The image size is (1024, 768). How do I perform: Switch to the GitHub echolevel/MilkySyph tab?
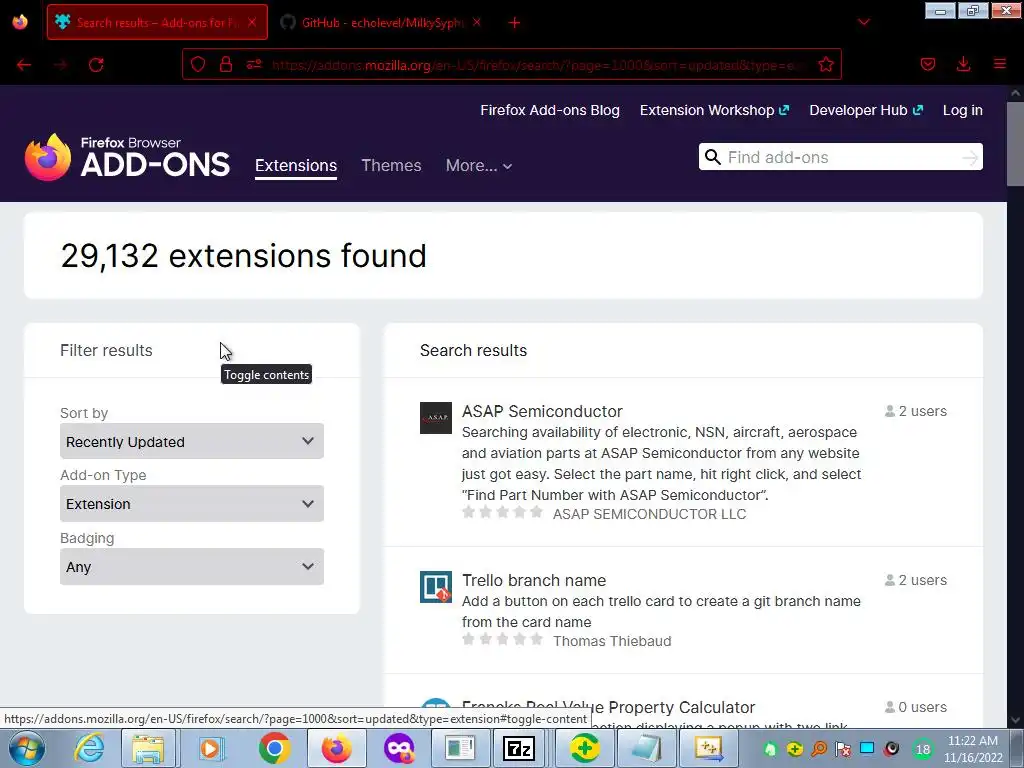point(381,22)
